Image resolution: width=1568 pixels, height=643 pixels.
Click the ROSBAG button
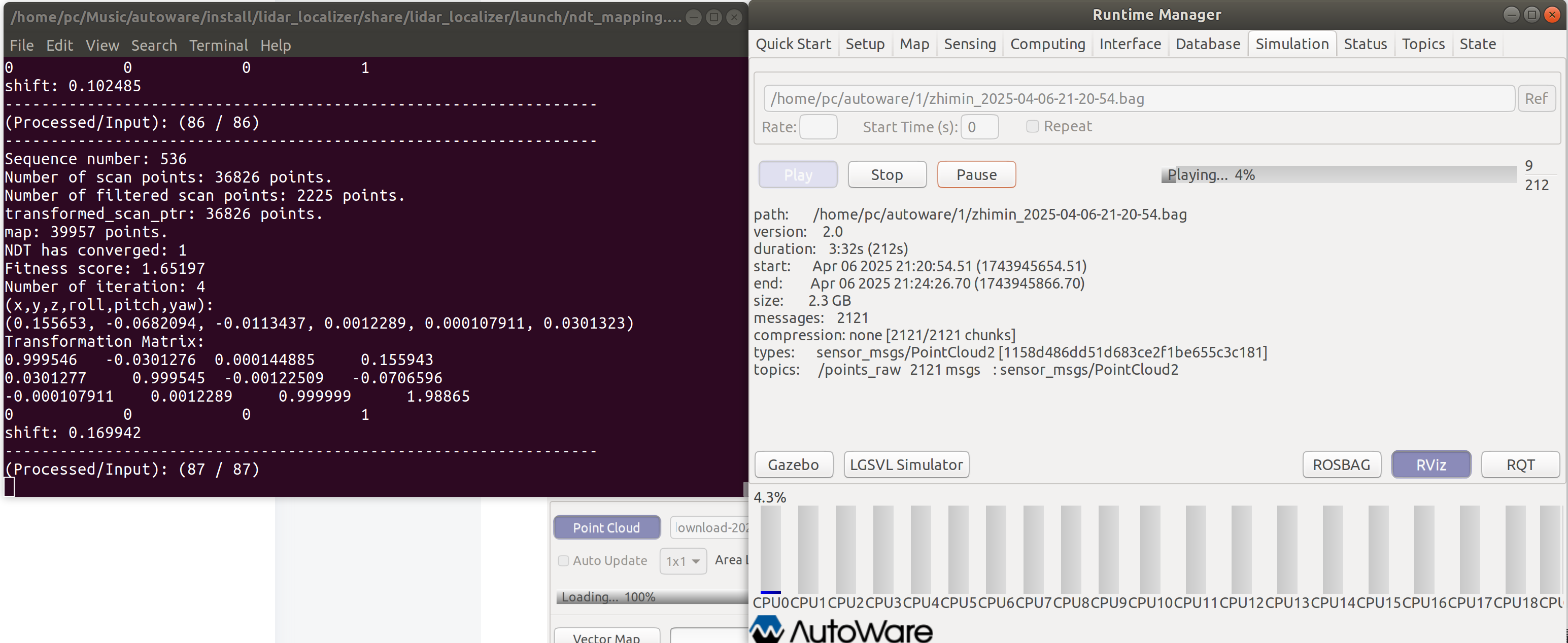point(1341,465)
